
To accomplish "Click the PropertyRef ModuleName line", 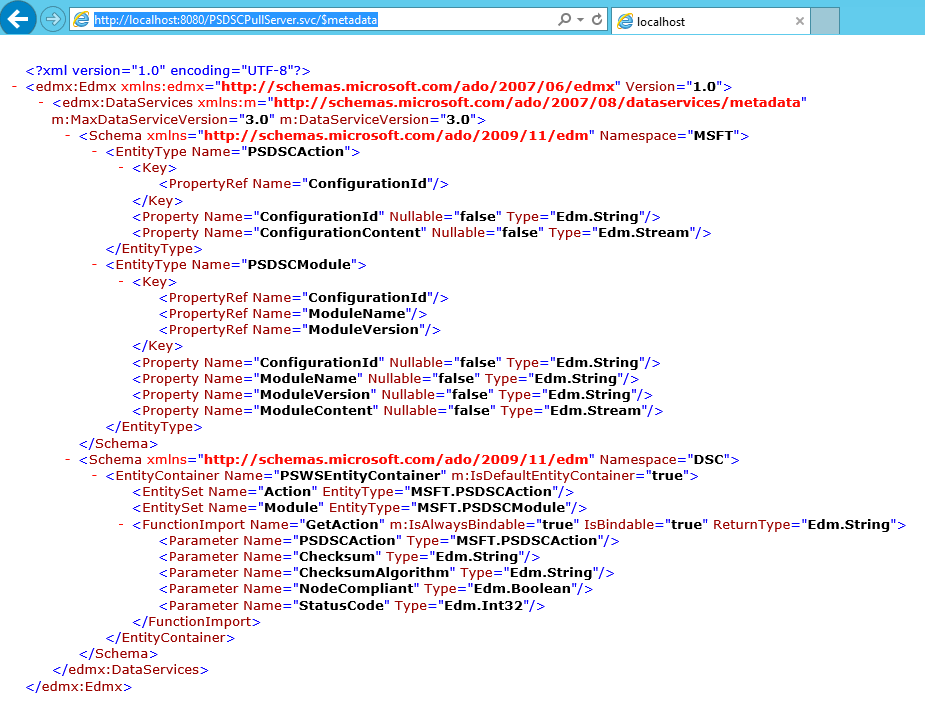I will pos(293,314).
